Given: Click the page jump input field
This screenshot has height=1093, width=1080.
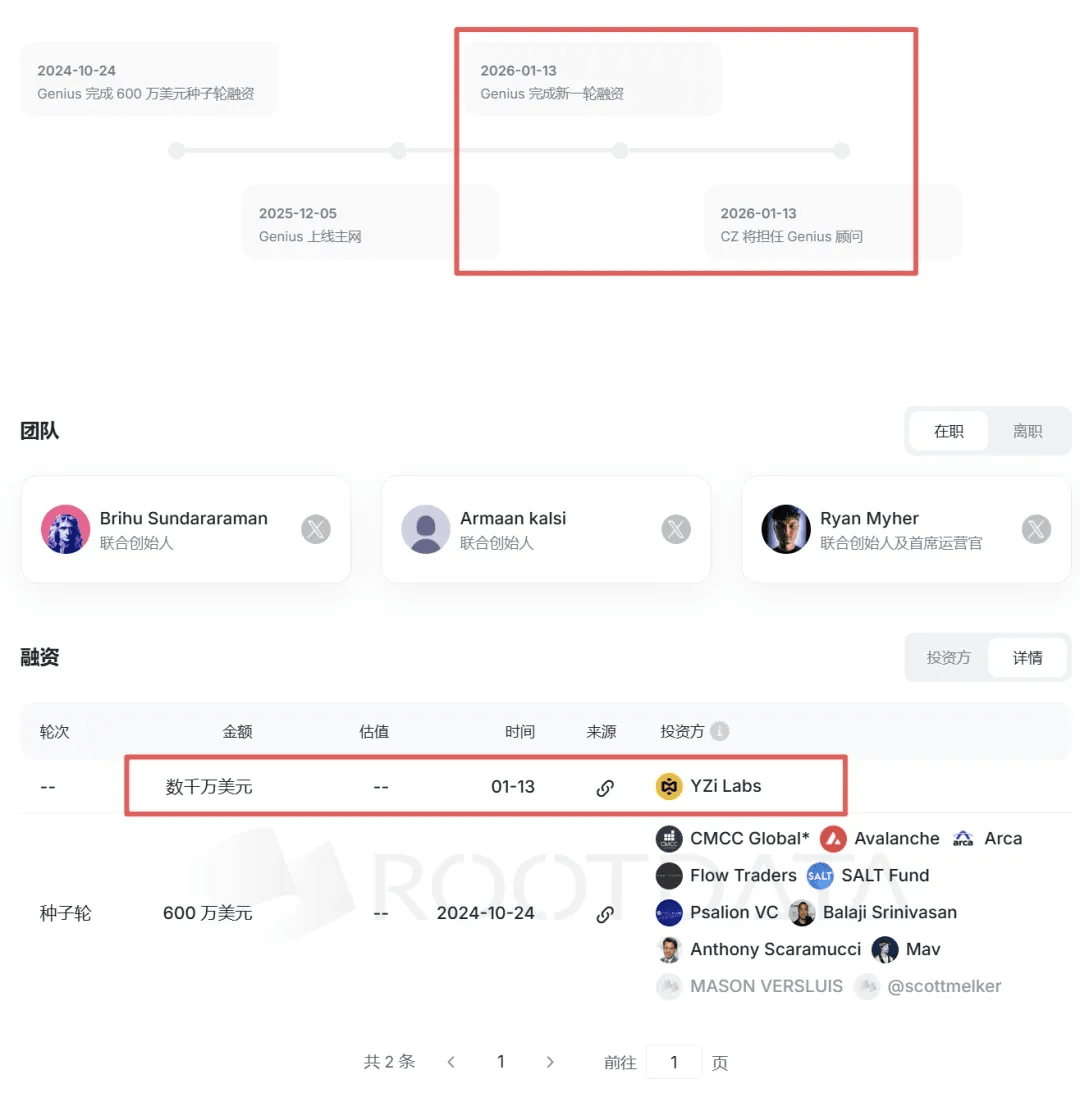Looking at the screenshot, I should tap(674, 1062).
